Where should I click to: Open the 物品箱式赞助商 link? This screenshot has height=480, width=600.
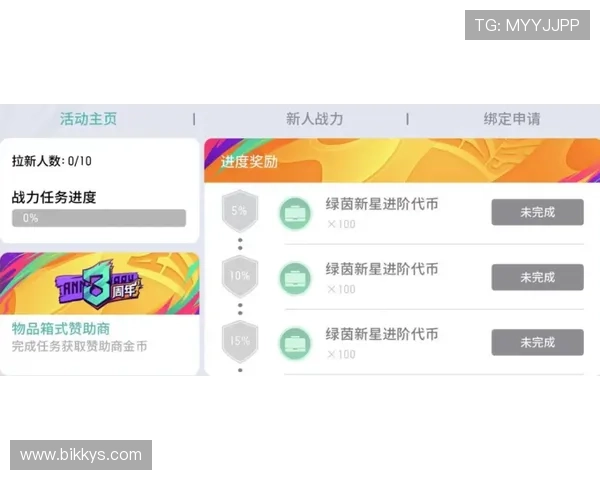tap(61, 329)
